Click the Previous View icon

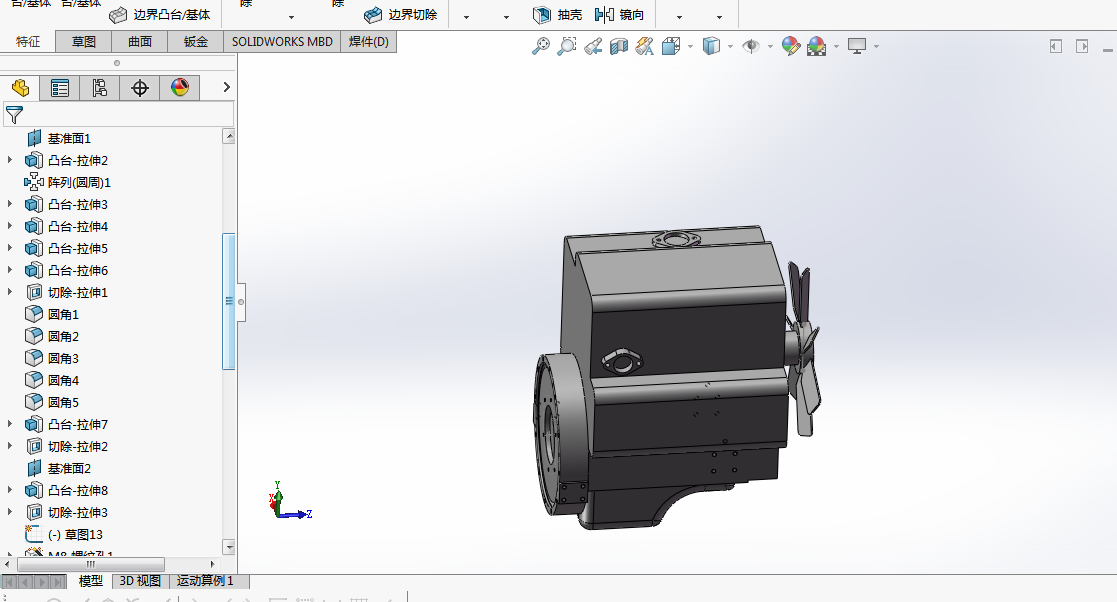593,46
